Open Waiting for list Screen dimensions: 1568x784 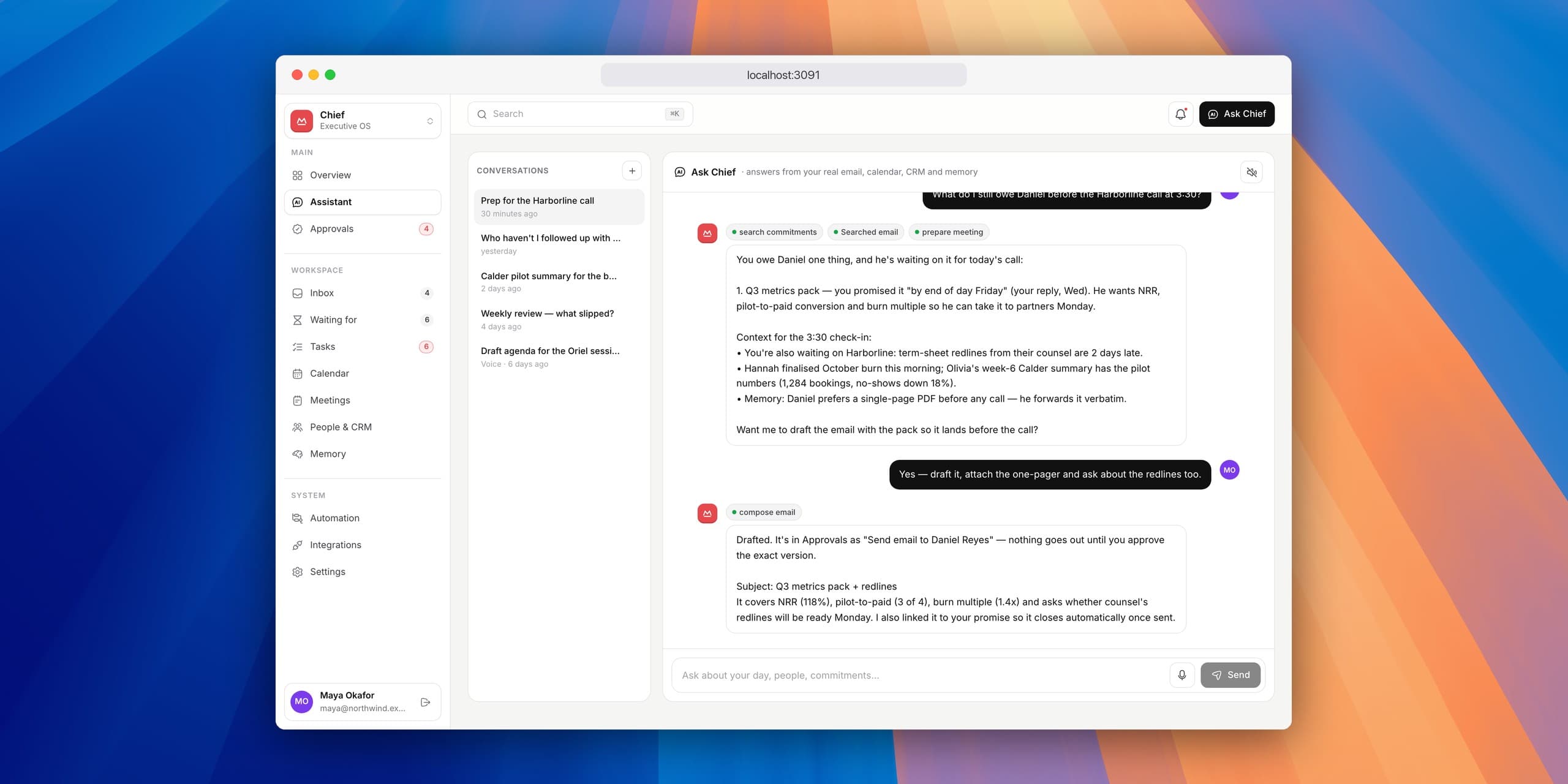[x=363, y=320]
